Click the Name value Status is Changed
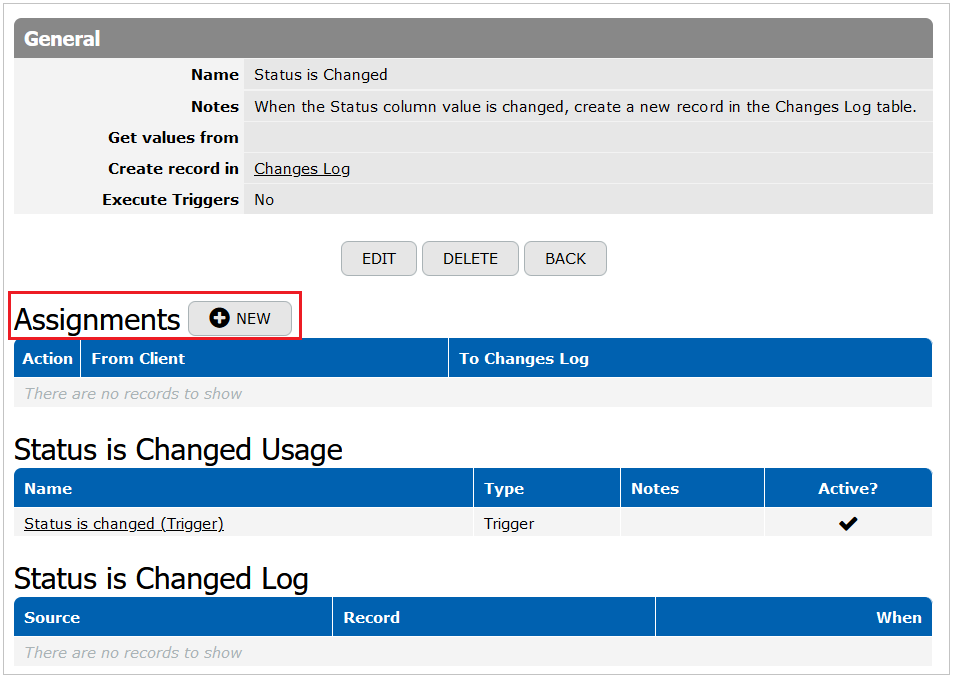The height and width of the screenshot is (679, 953). (320, 75)
